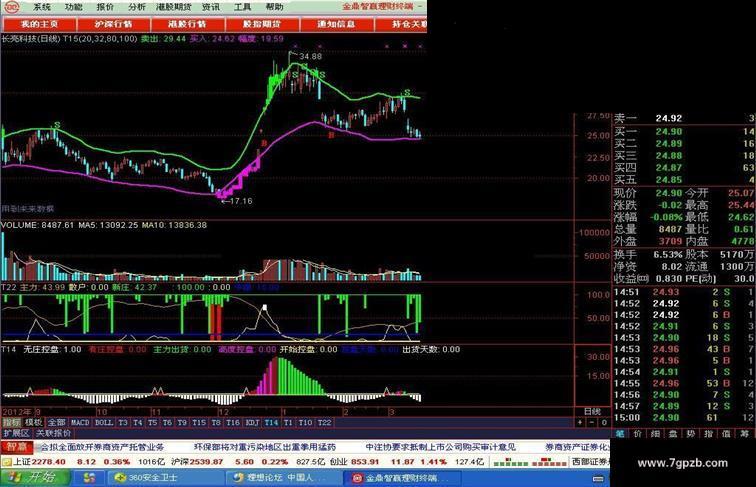The width and height of the screenshot is (756, 487).
Task: Switch indicator to T9
Action: click(182, 422)
